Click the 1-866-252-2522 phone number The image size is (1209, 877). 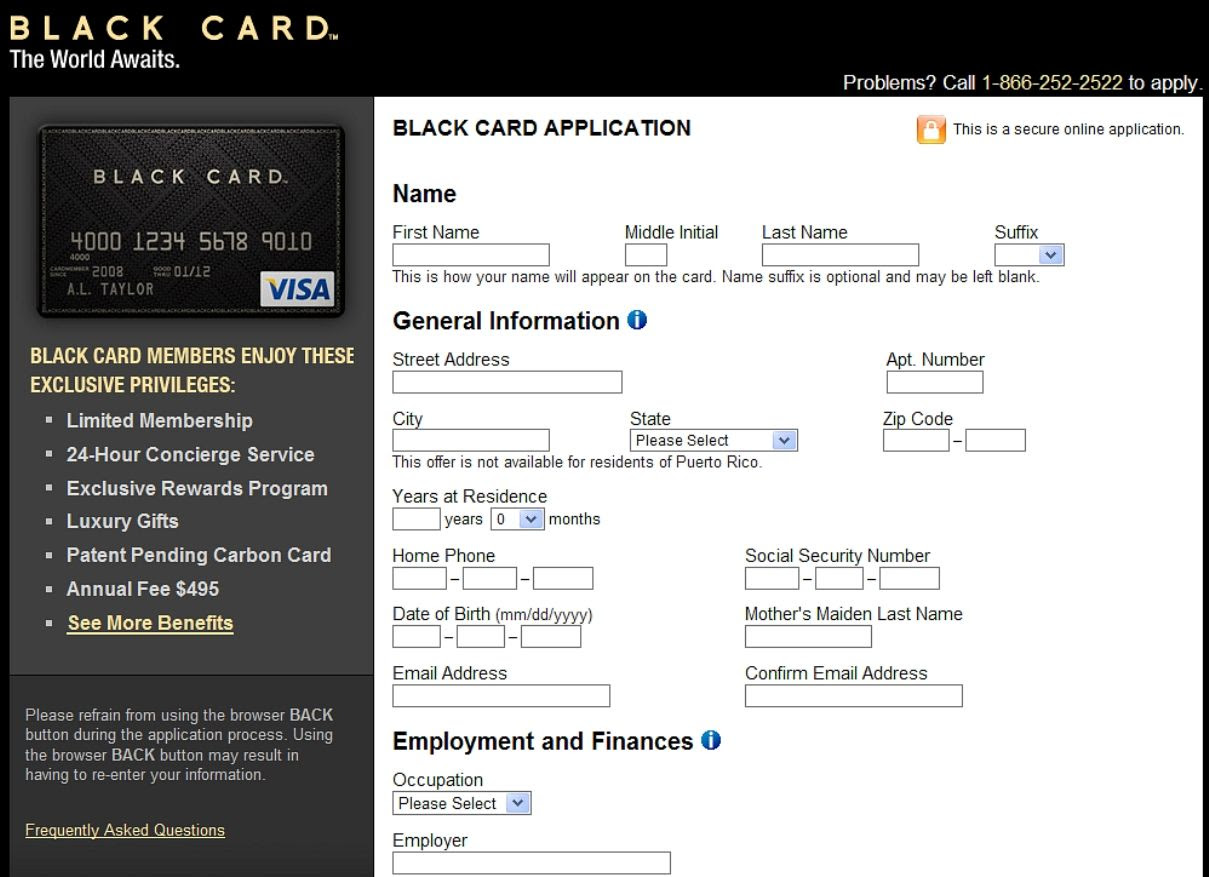1052,83
